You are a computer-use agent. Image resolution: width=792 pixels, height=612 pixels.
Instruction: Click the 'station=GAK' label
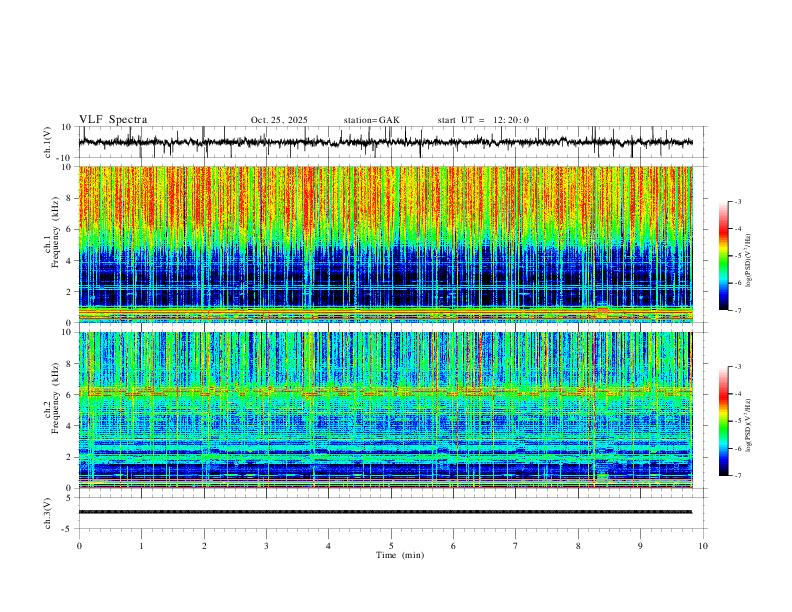coord(371,120)
